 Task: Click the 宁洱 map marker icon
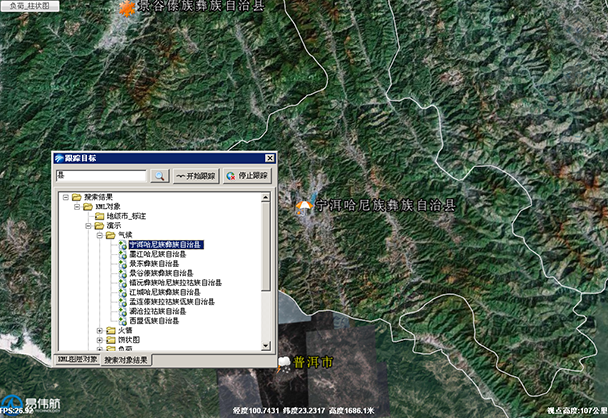[x=304, y=205]
